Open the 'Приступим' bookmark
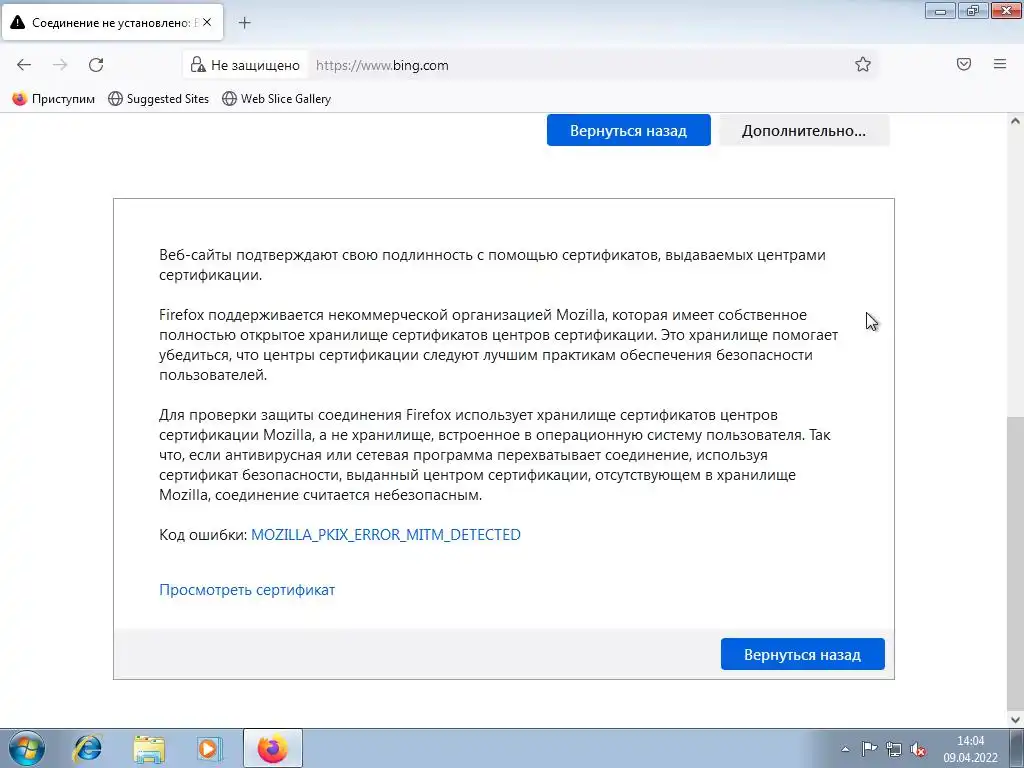Viewport: 1024px width, 768px height. 54,99
